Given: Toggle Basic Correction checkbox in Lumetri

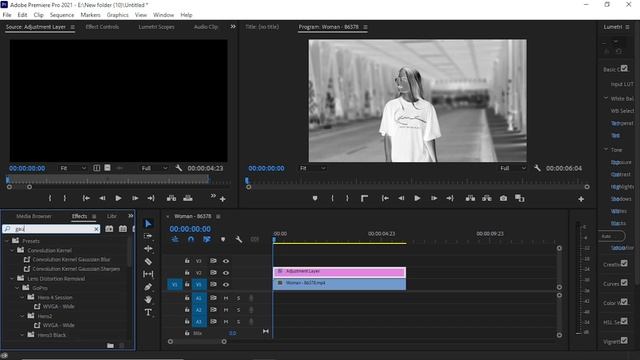Looking at the screenshot, I should click(x=624, y=68).
